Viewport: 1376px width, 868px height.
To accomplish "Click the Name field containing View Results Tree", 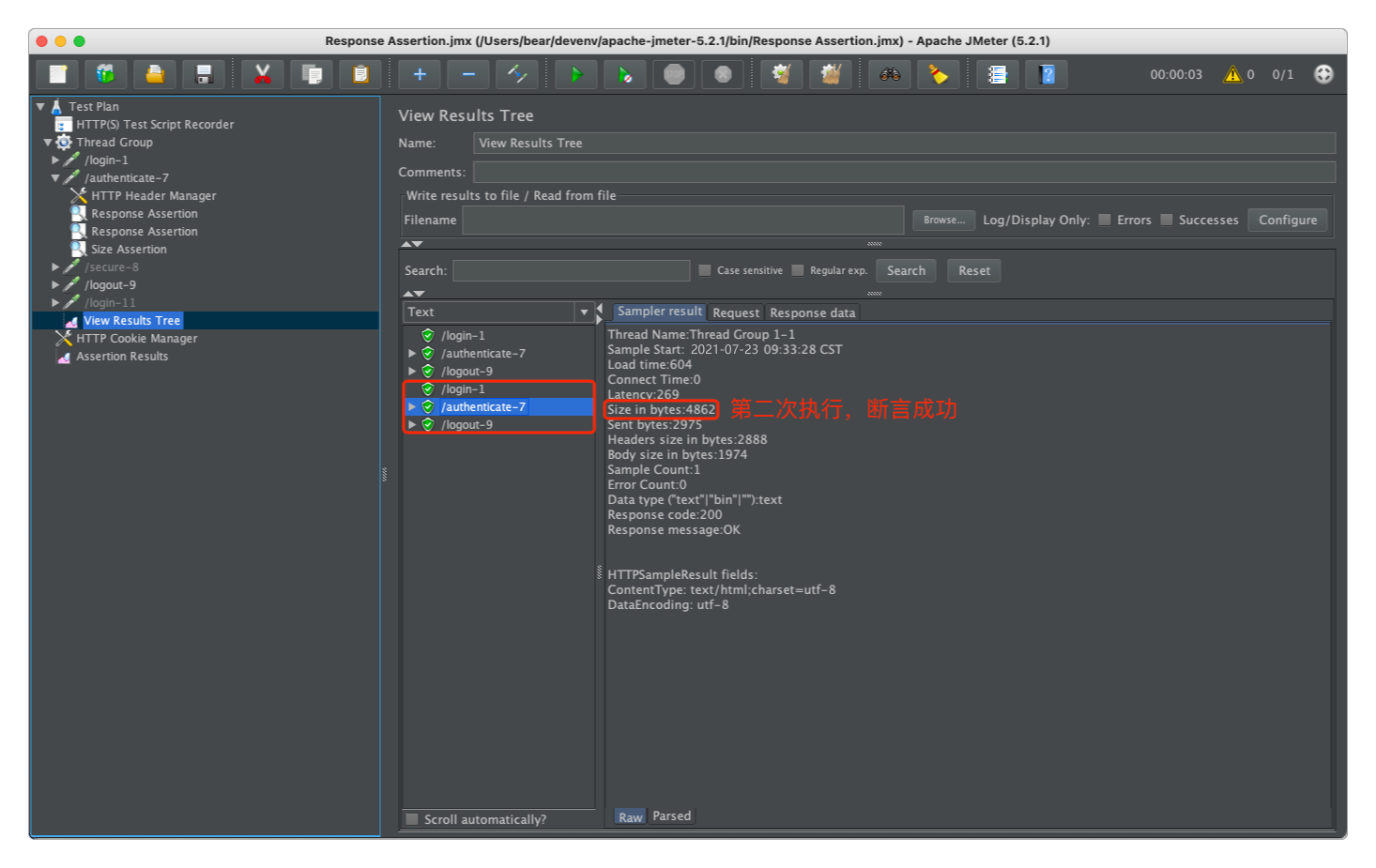I will pyautogui.click(x=904, y=143).
